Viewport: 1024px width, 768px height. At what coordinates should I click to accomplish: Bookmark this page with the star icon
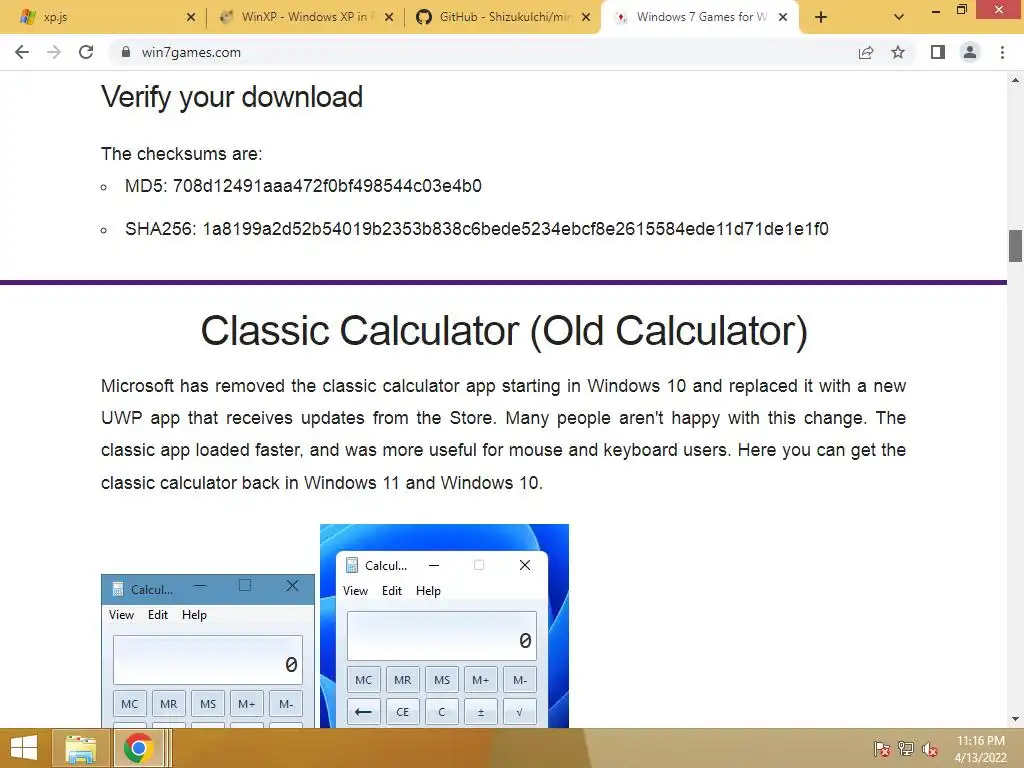pos(898,52)
